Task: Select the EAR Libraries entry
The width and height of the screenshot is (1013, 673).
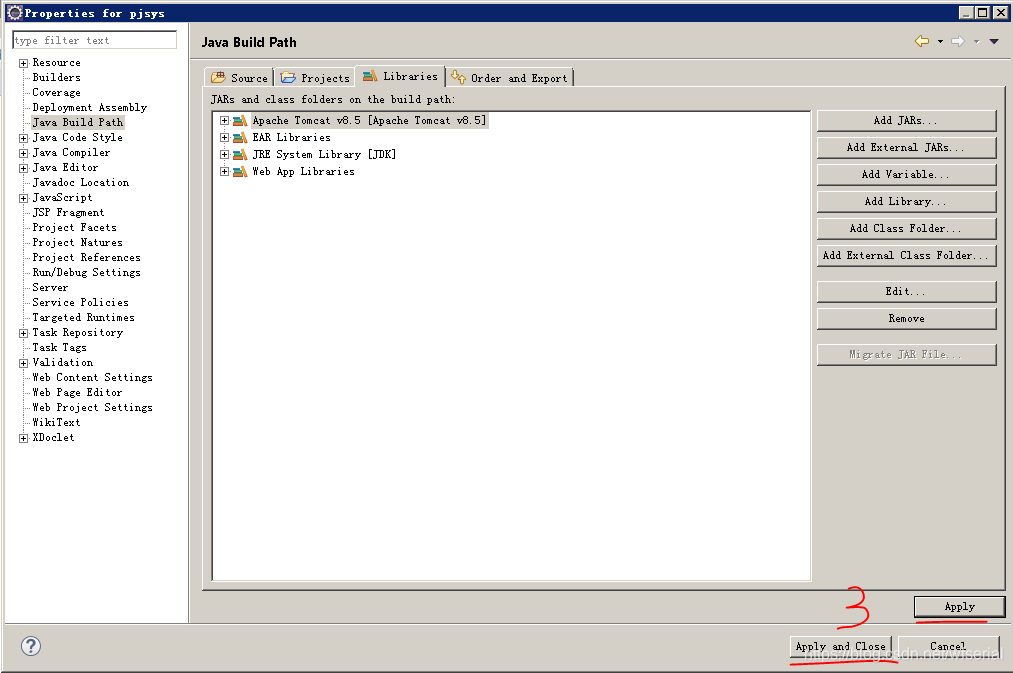Action: click(x=291, y=138)
